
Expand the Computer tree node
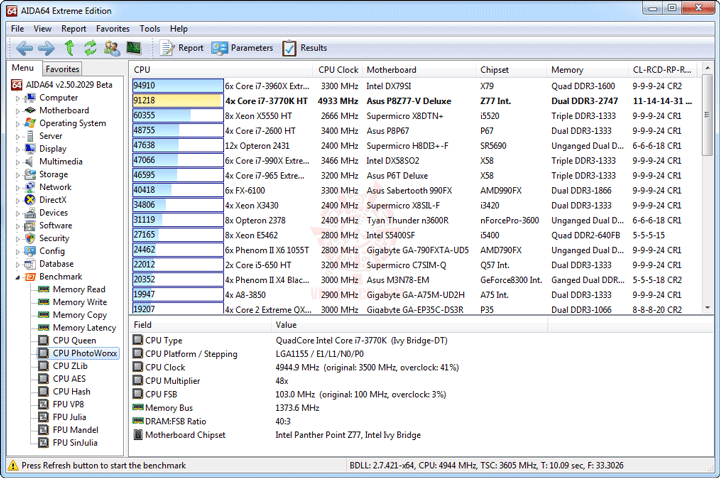tap(18, 98)
